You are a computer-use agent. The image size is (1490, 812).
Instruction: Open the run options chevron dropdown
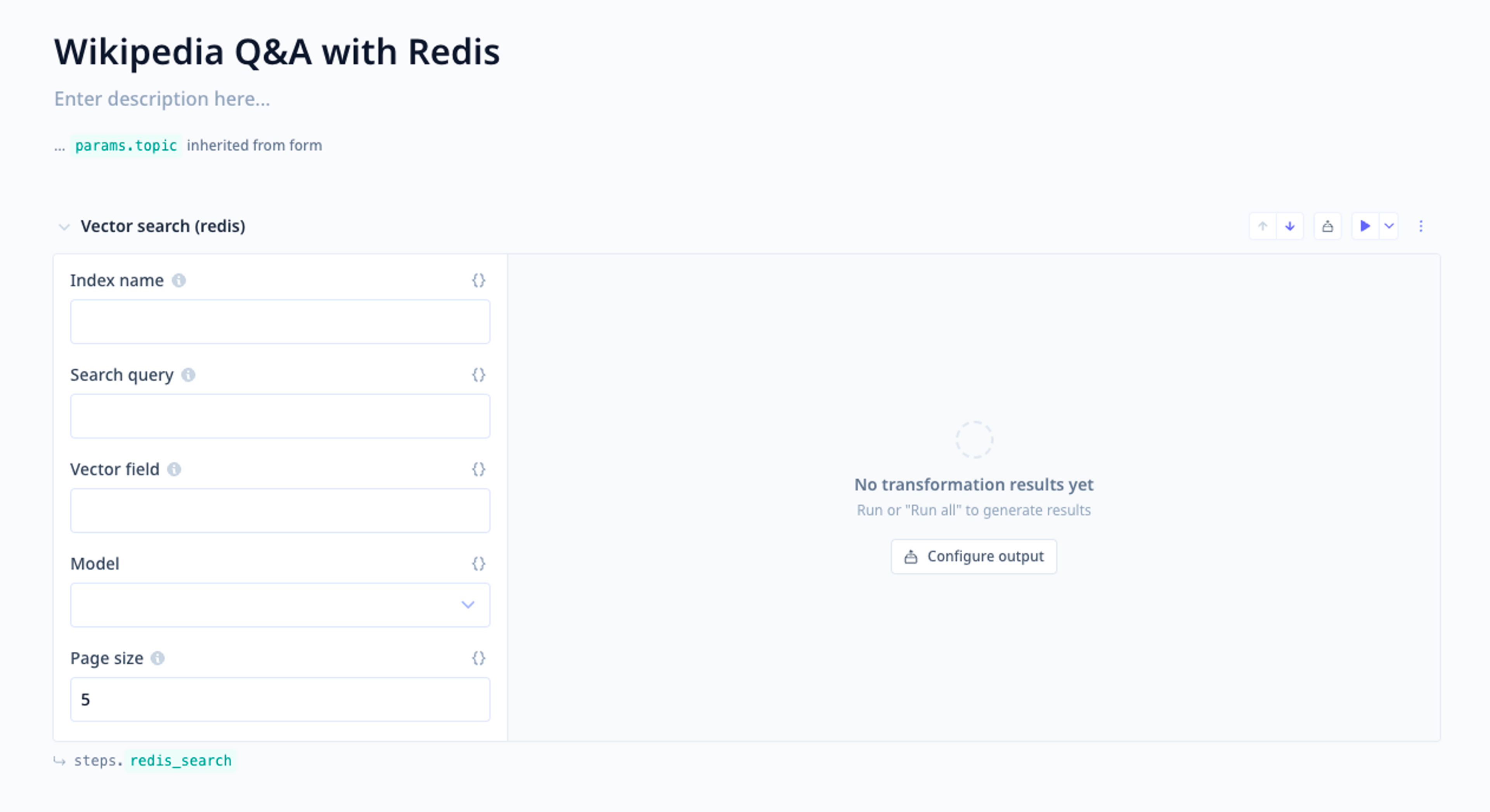(x=1389, y=226)
